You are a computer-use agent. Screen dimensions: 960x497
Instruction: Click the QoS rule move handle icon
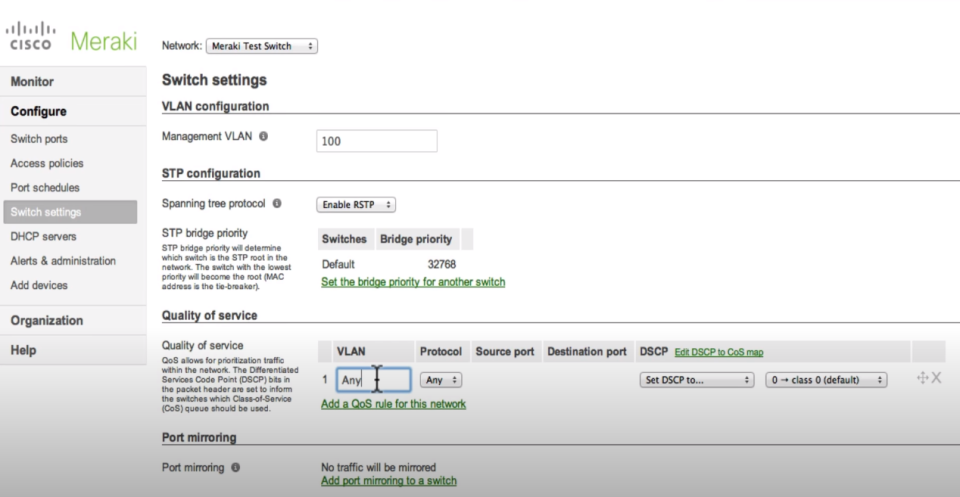click(922, 378)
